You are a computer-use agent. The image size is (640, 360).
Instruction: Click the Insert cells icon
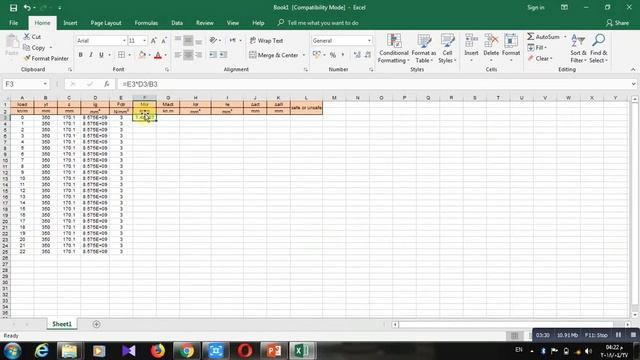click(471, 41)
